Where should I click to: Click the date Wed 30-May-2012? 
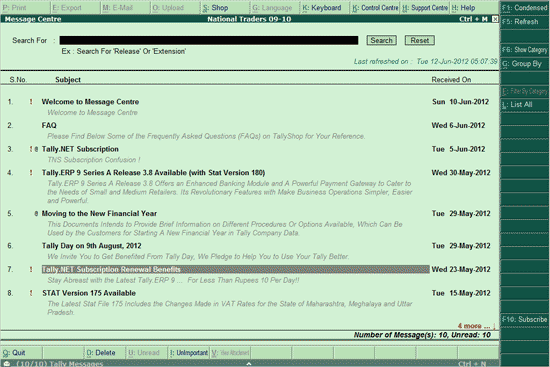tap(461, 173)
